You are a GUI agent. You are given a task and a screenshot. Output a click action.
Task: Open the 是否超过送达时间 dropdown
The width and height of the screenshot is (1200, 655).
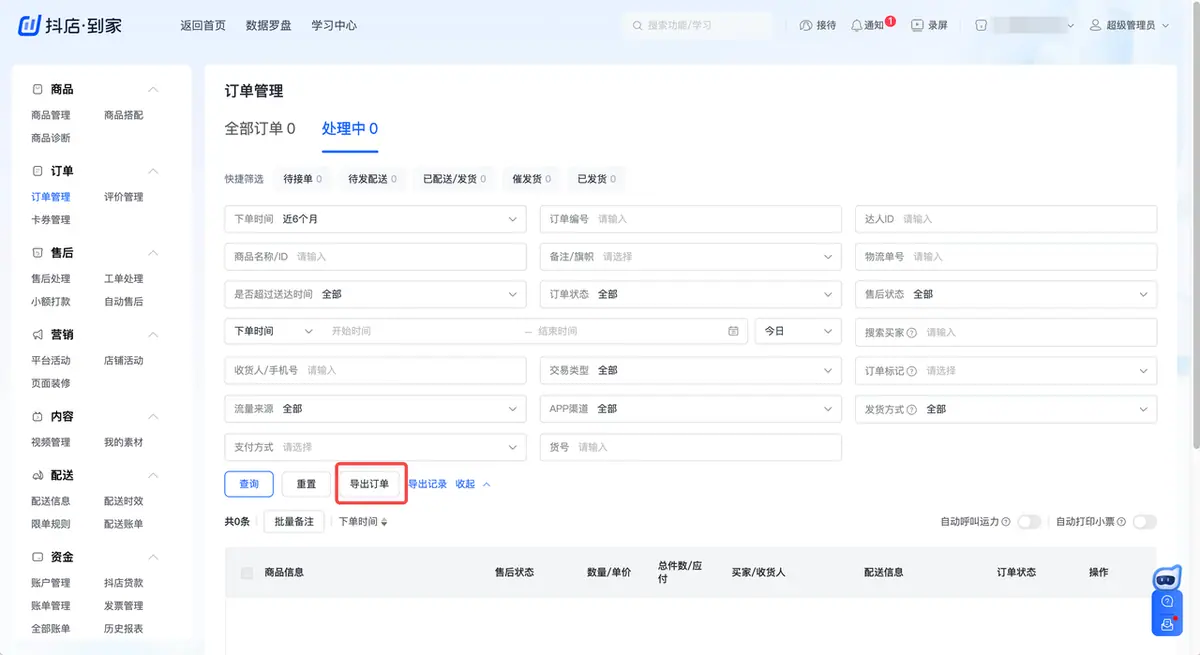(375, 295)
